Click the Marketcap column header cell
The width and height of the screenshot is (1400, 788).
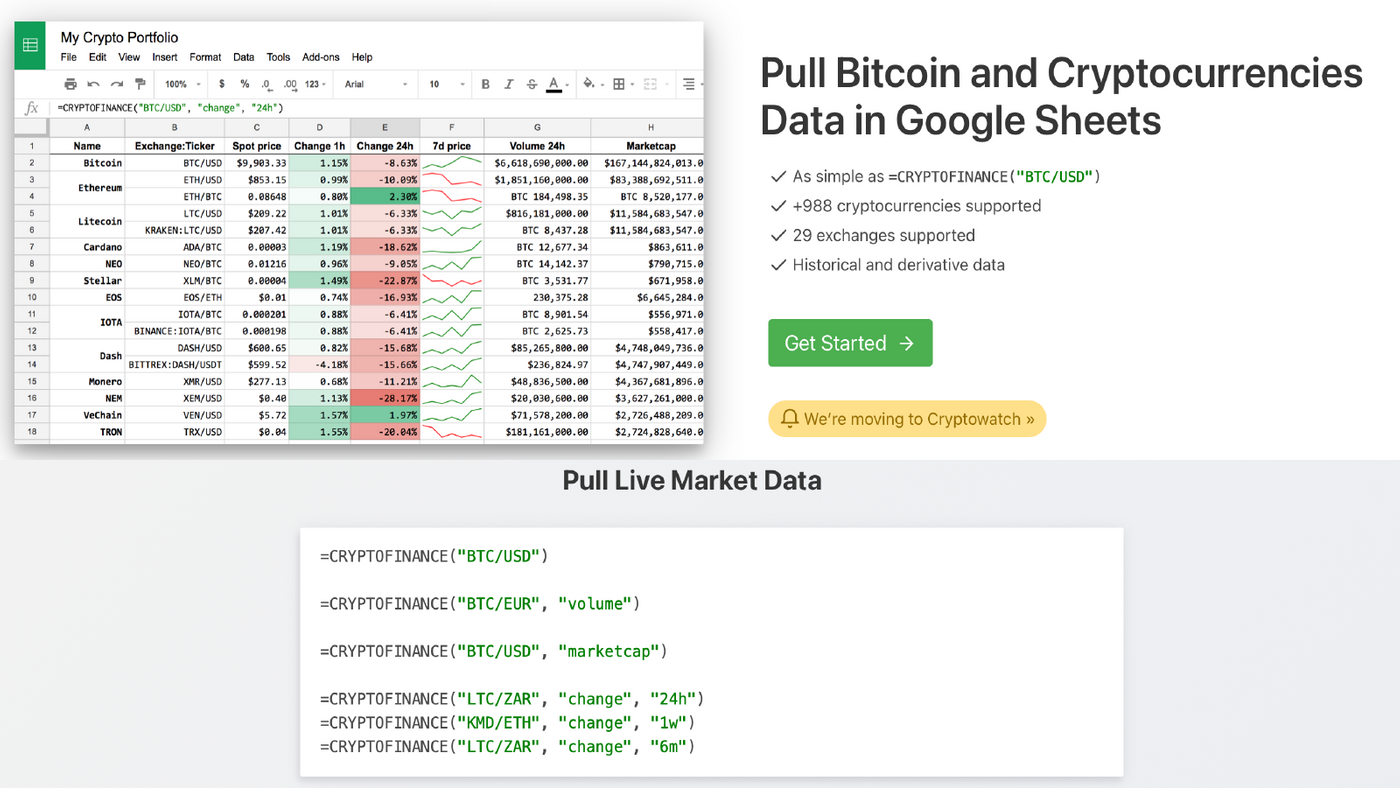[647, 146]
